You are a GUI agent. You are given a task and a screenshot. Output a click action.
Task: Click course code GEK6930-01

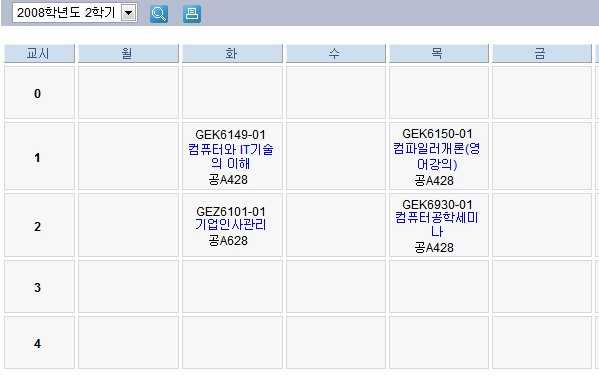[437, 204]
